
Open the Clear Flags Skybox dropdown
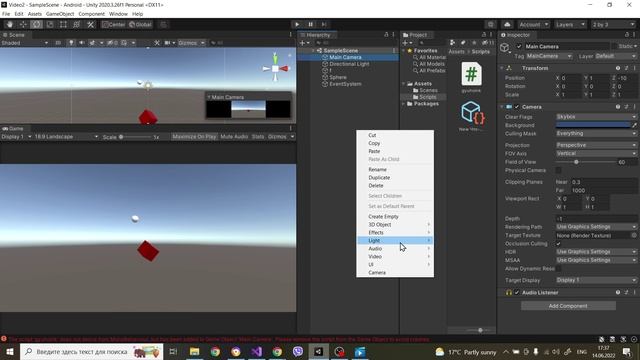tap(596, 117)
